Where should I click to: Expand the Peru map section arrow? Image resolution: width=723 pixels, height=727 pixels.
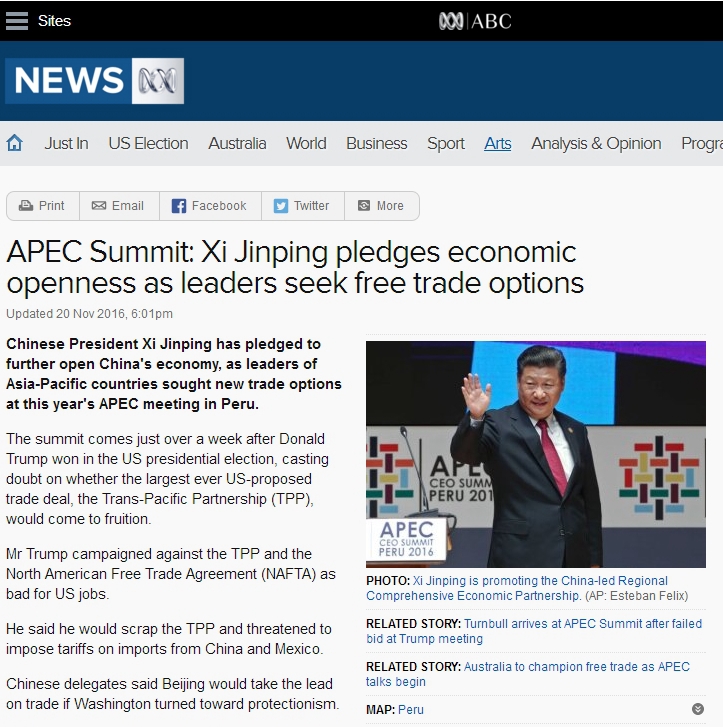point(697,710)
